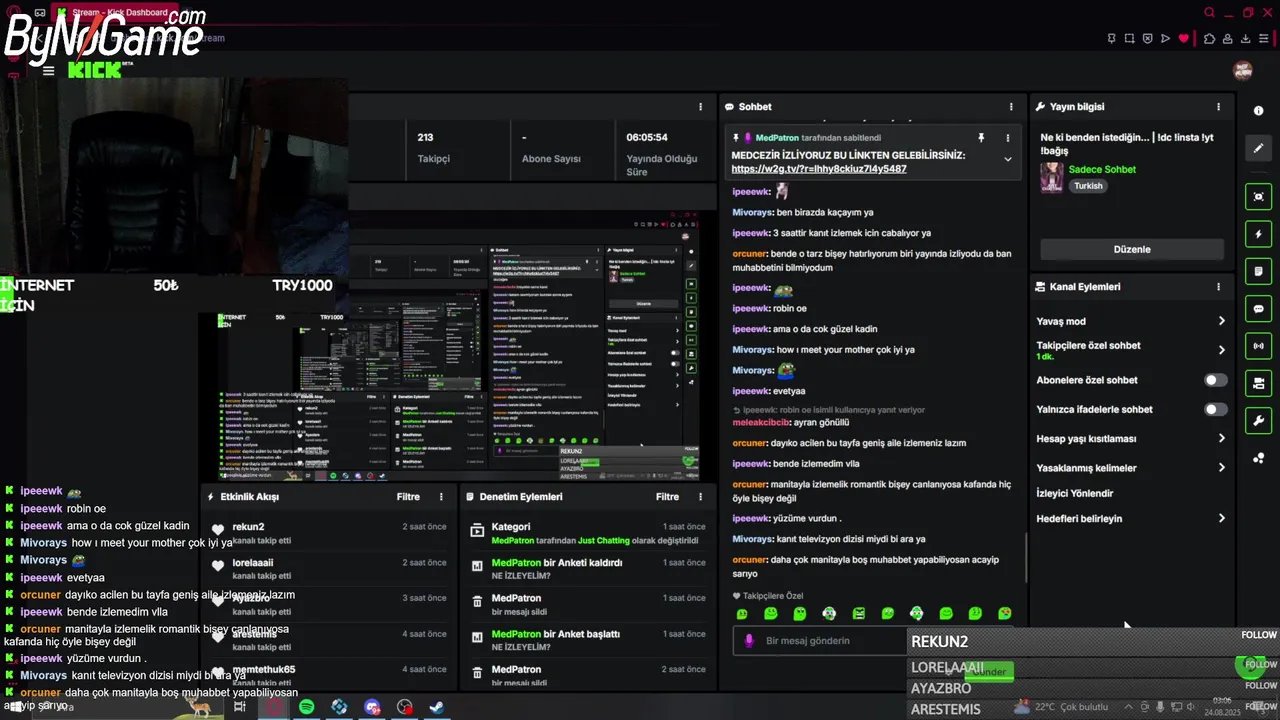
Task: Toggle Yalnızca ifadelerle sohbet switch
Action: click(x=1215, y=409)
